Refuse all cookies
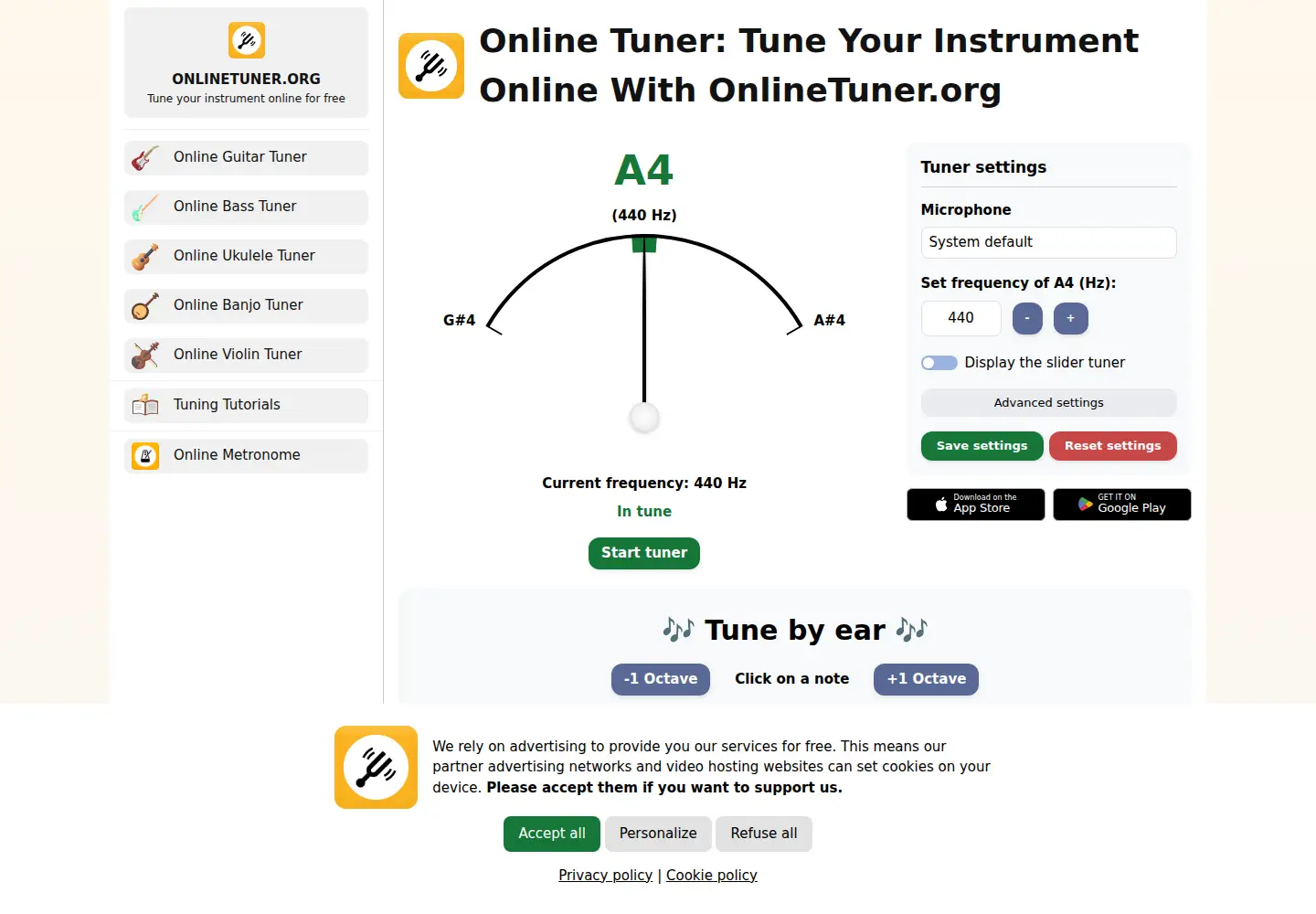This screenshot has width=1316, height=914. point(764,834)
